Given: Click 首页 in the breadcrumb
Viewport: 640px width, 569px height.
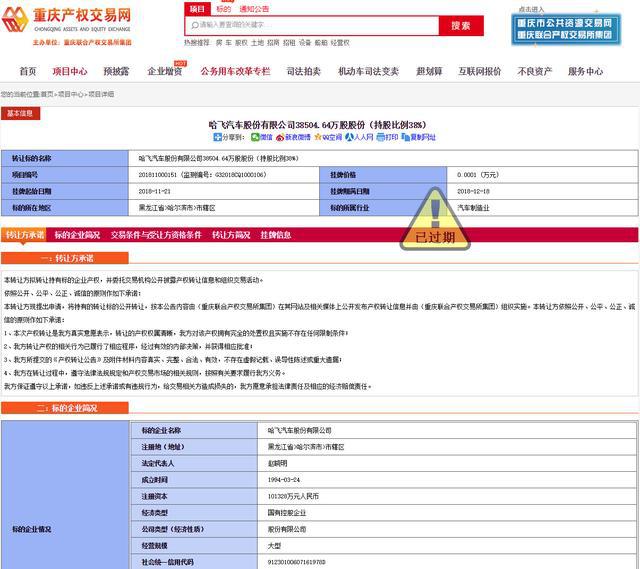Looking at the screenshot, I should (x=47, y=94).
